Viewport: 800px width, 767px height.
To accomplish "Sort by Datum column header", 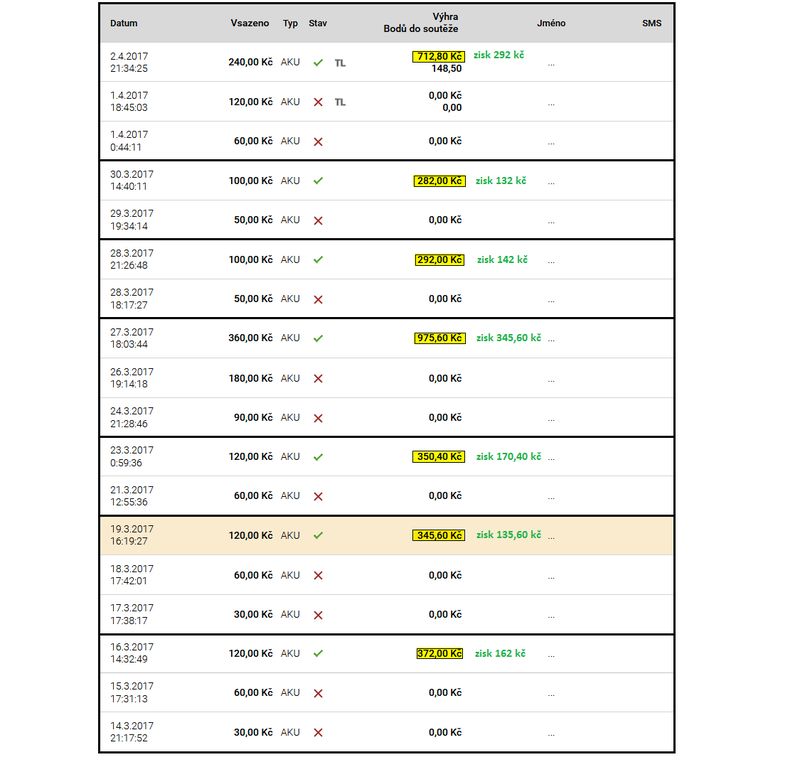I will pyautogui.click(x=124, y=23).
